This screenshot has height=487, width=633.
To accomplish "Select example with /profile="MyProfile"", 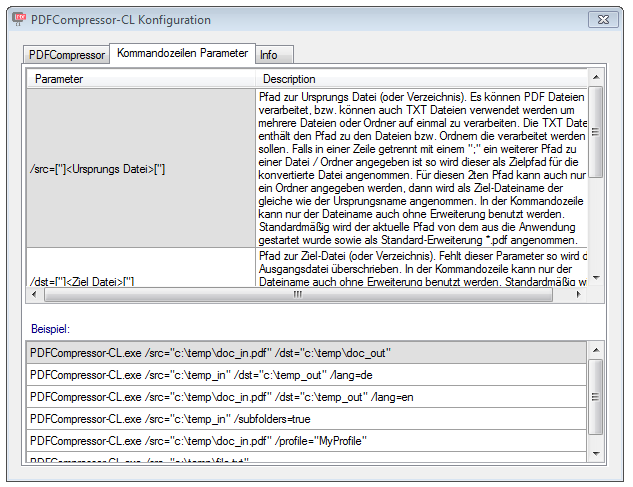I will [x=306, y=441].
